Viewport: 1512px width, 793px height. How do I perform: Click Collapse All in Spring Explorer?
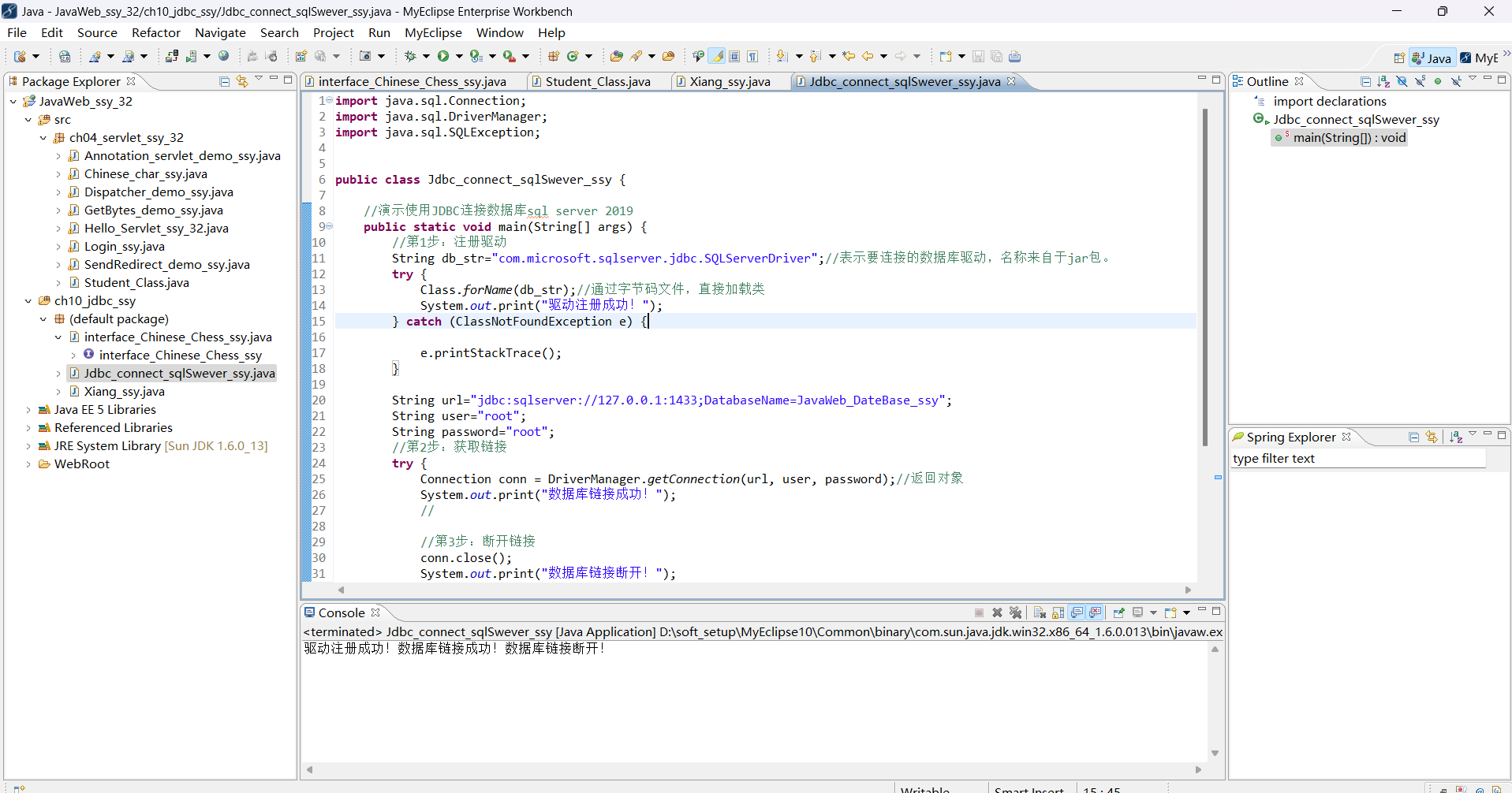pyautogui.click(x=1414, y=437)
